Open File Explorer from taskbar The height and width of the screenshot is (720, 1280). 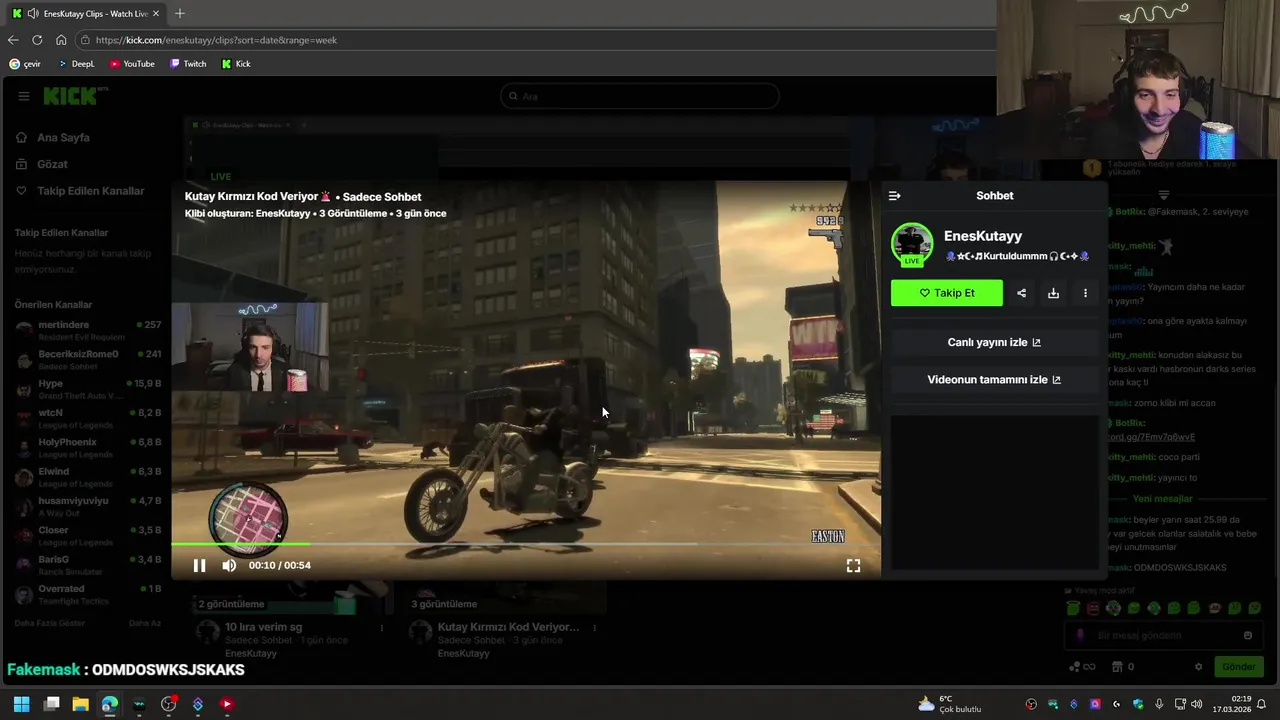click(x=80, y=704)
